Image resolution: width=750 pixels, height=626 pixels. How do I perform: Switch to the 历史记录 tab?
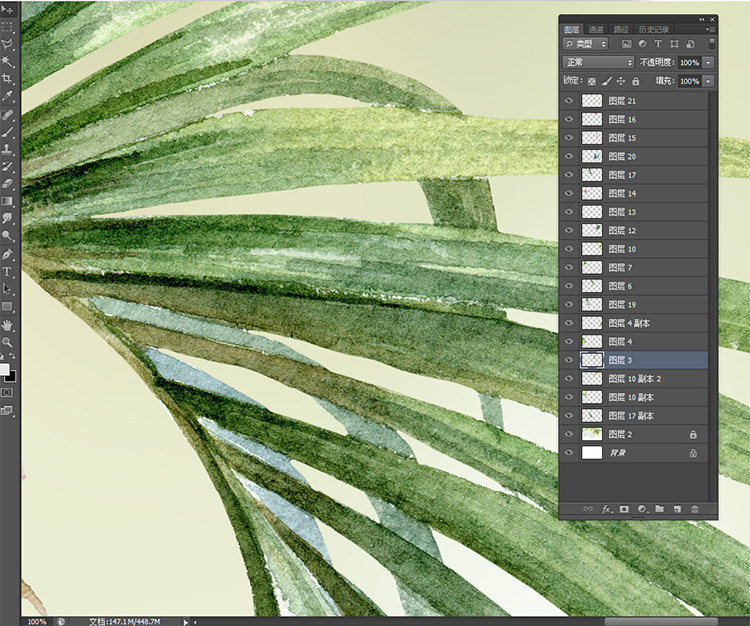click(653, 29)
